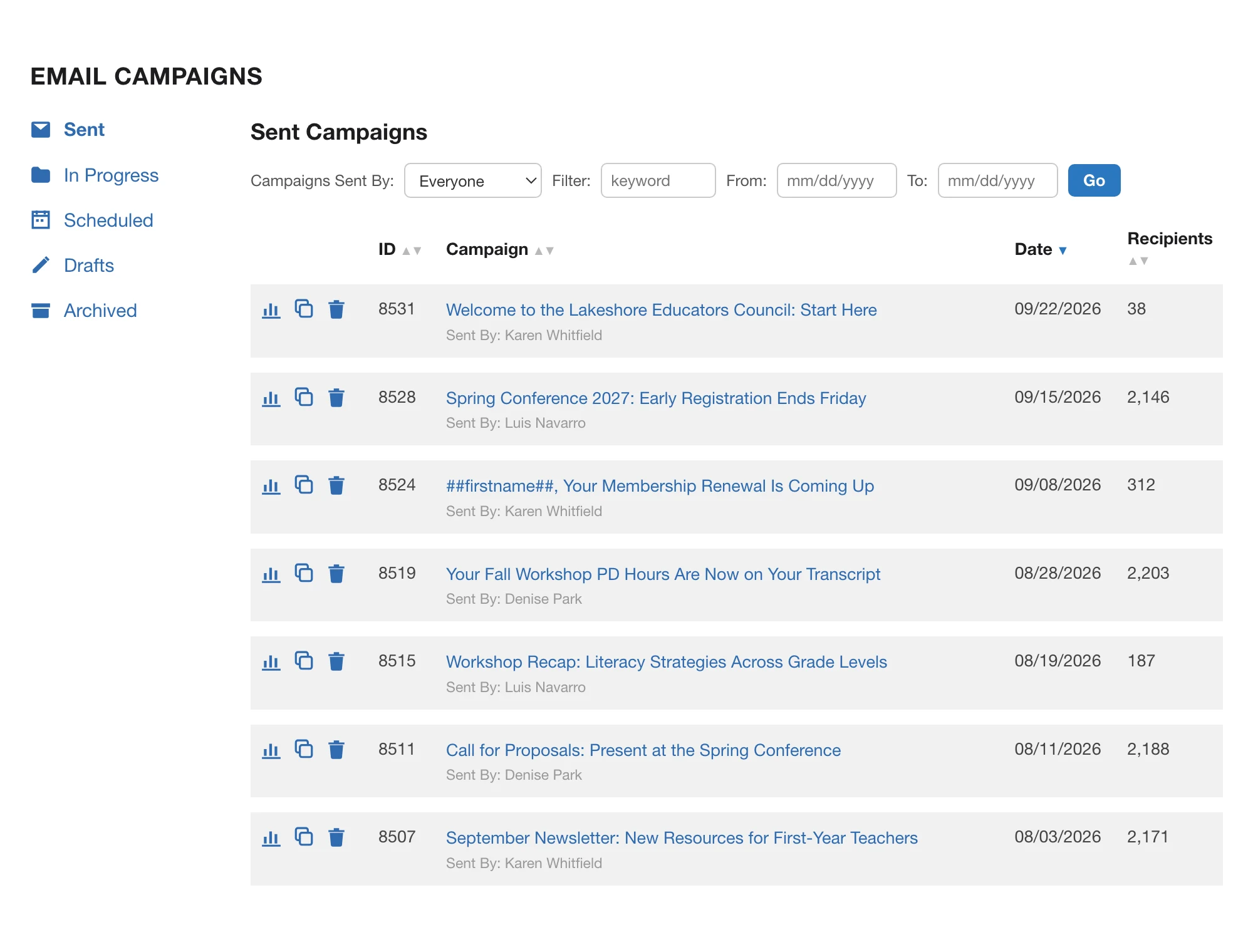Select recipients count 2,146
Image resolution: width=1253 pixels, height=952 pixels.
tap(1148, 397)
